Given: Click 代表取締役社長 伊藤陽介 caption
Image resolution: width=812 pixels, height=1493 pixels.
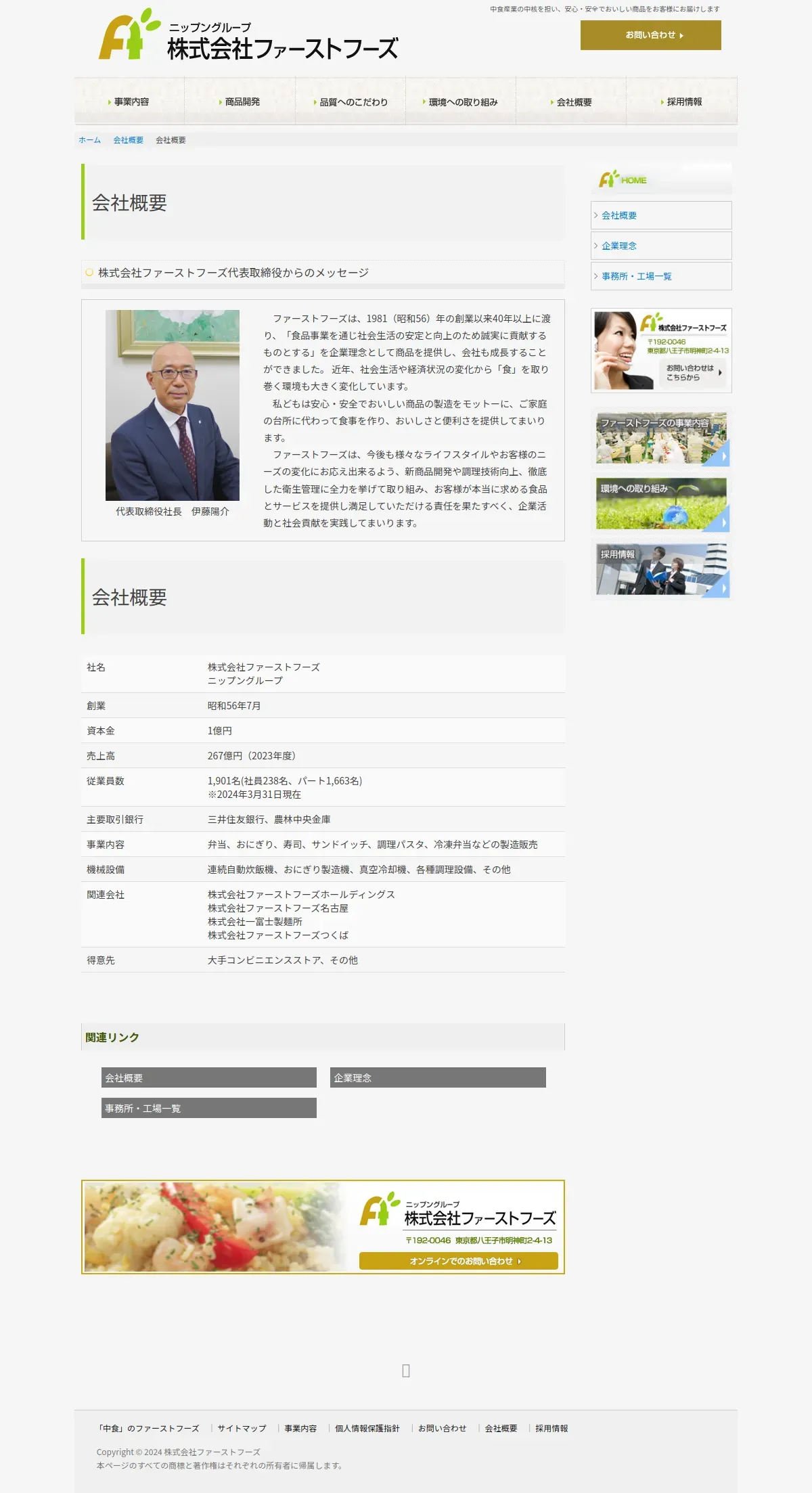Looking at the screenshot, I should [x=173, y=511].
